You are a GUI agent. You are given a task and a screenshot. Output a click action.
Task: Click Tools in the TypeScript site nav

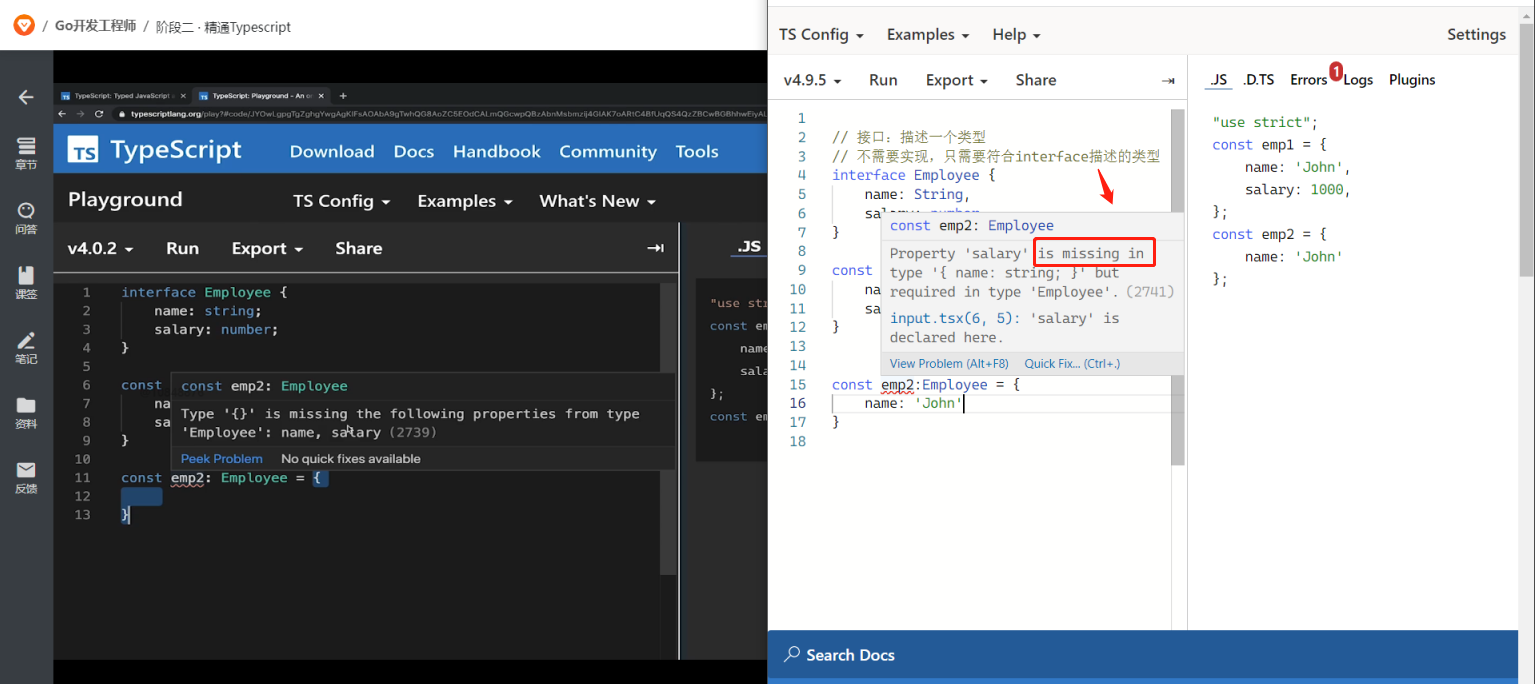coord(697,151)
